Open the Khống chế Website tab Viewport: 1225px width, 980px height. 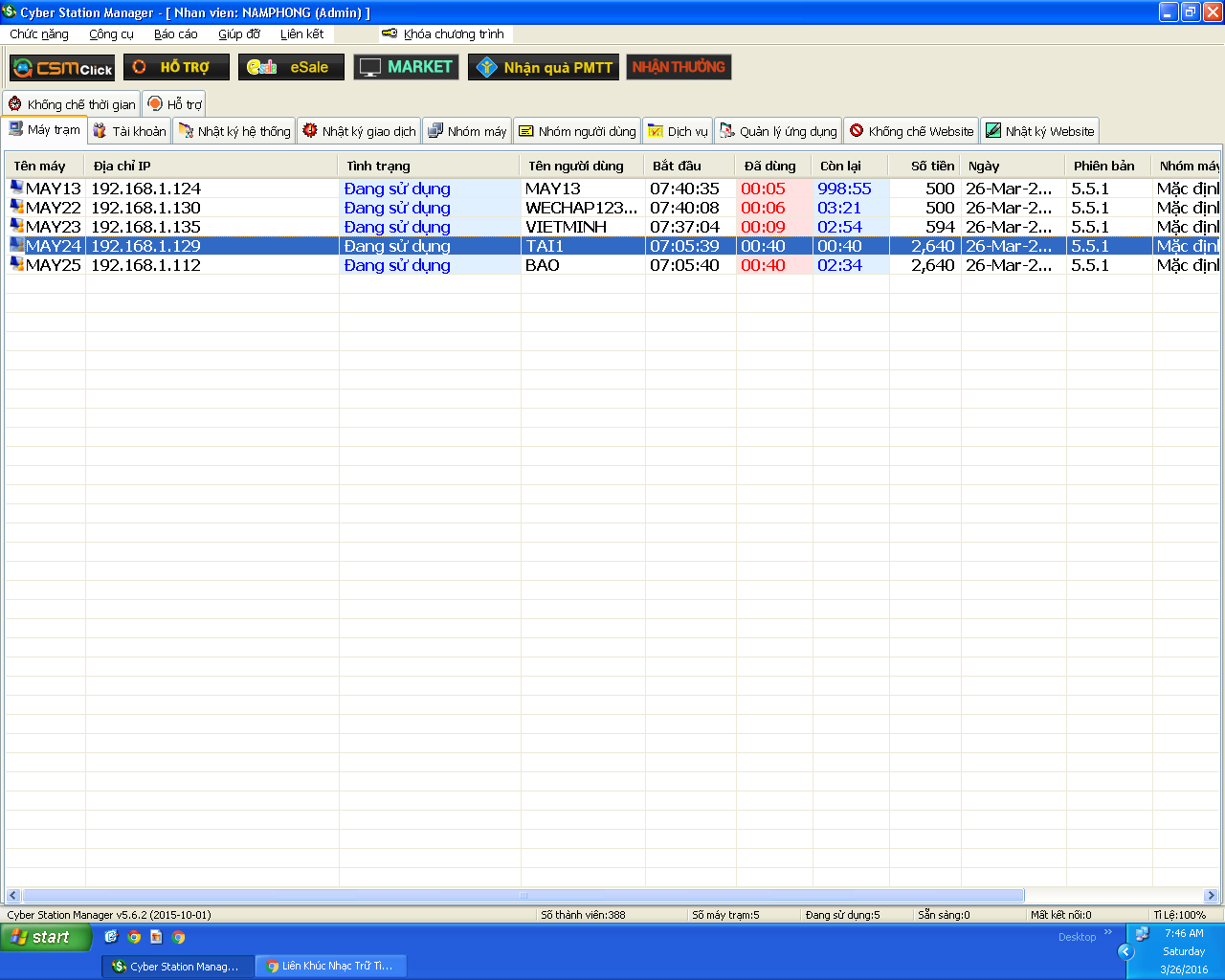[911, 131]
